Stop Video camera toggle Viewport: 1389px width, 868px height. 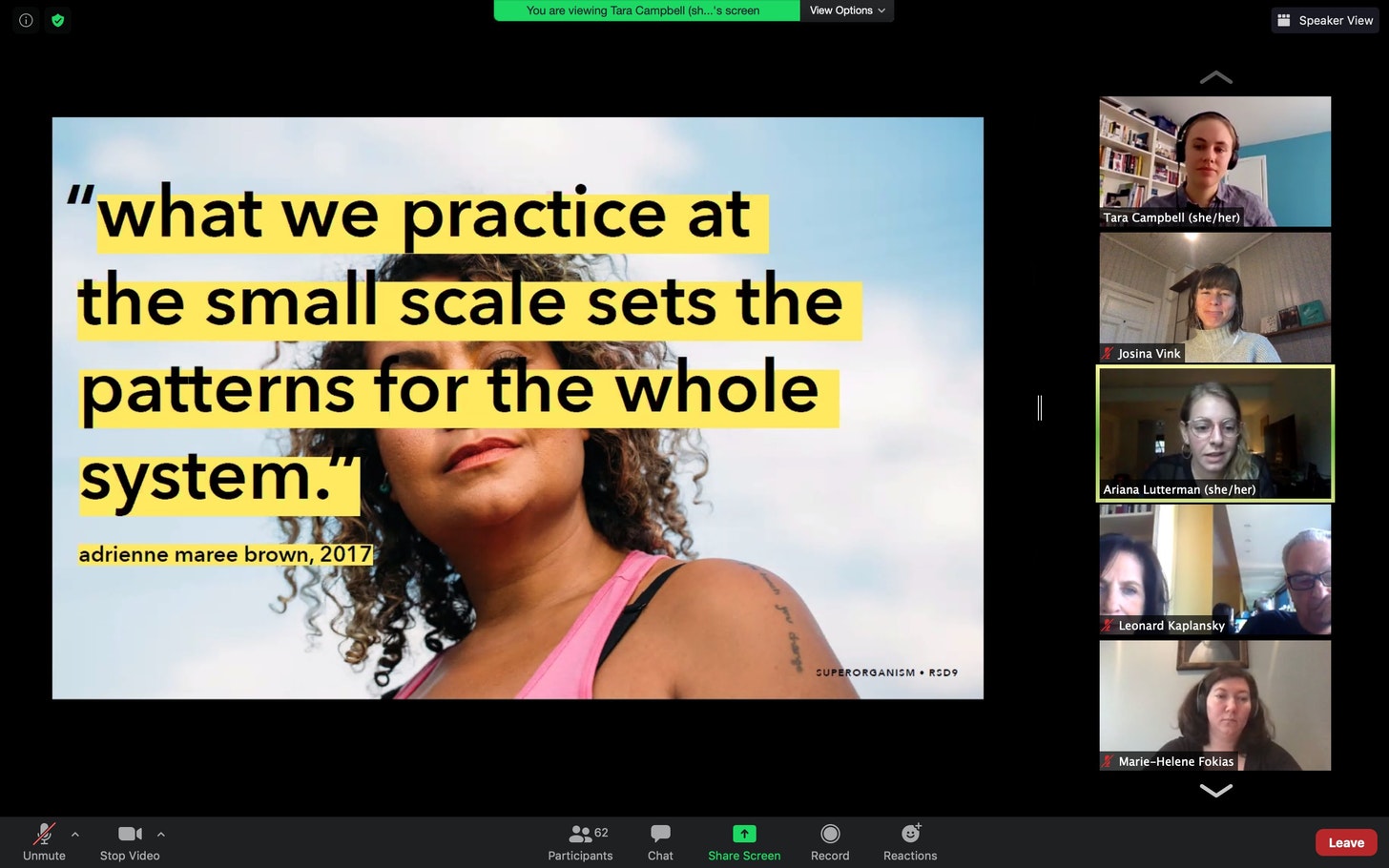pos(130,842)
